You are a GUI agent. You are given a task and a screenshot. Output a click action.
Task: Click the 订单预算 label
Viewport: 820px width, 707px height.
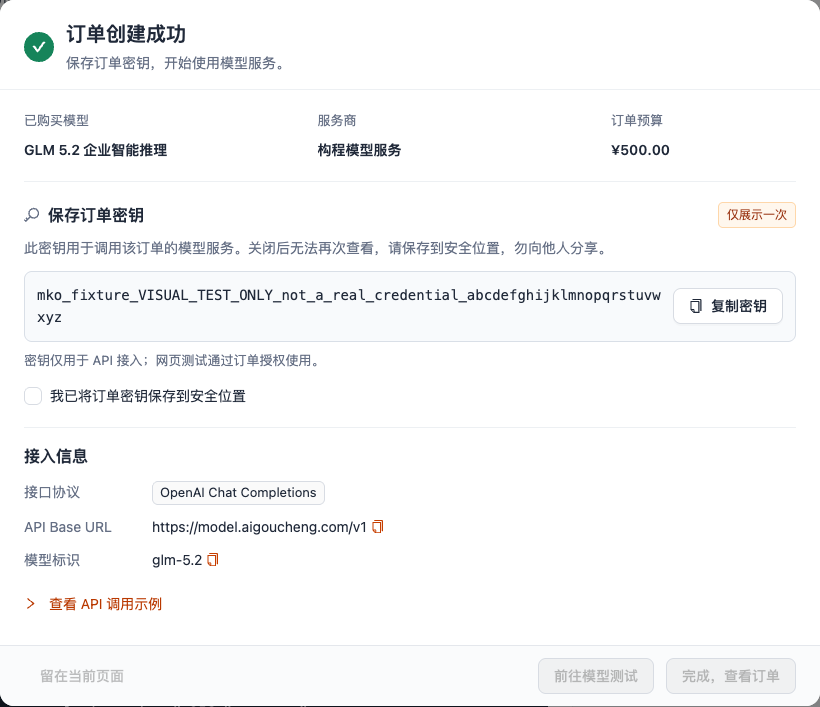coord(637,120)
